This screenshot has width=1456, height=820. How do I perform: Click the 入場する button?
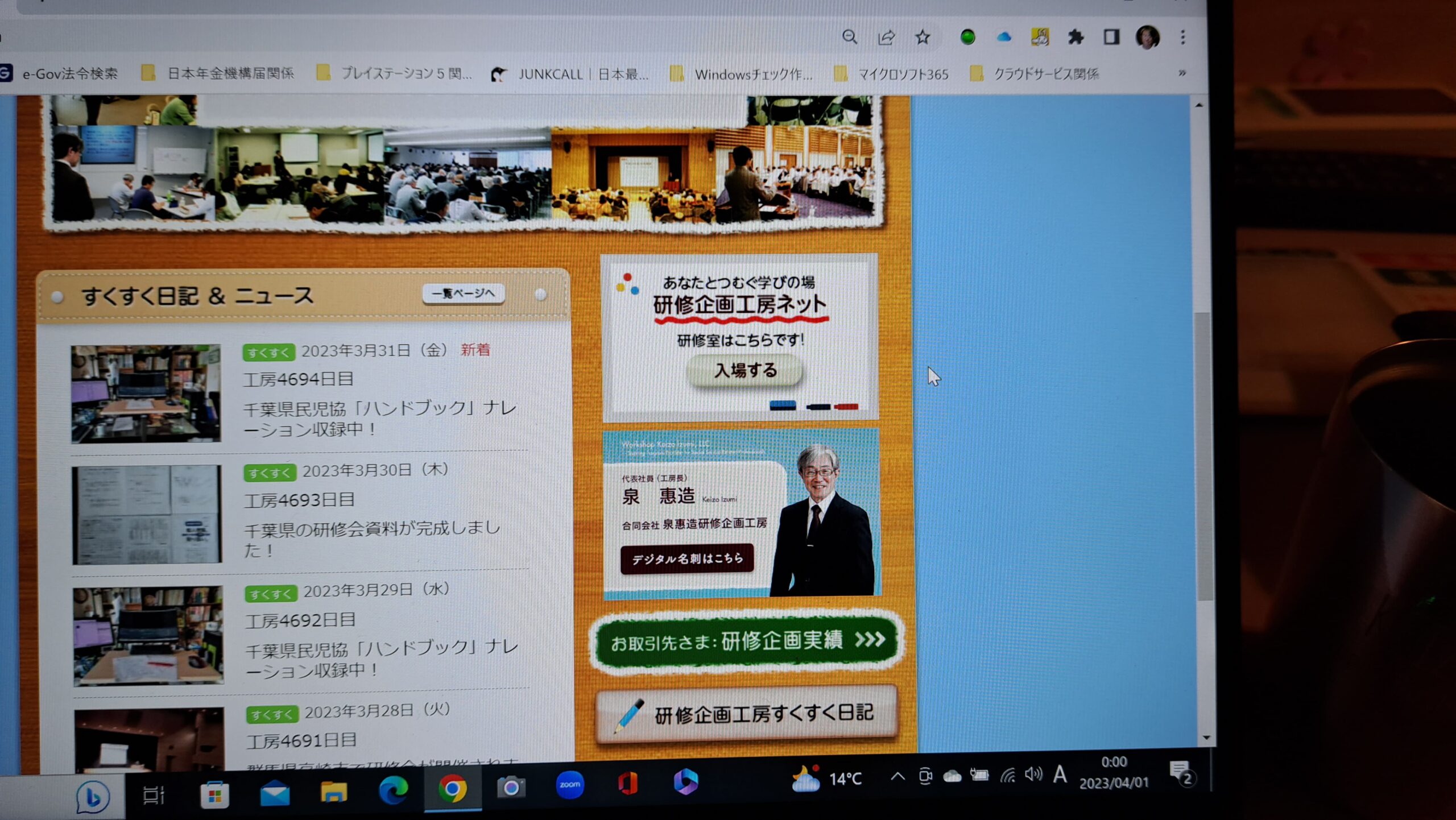point(745,371)
